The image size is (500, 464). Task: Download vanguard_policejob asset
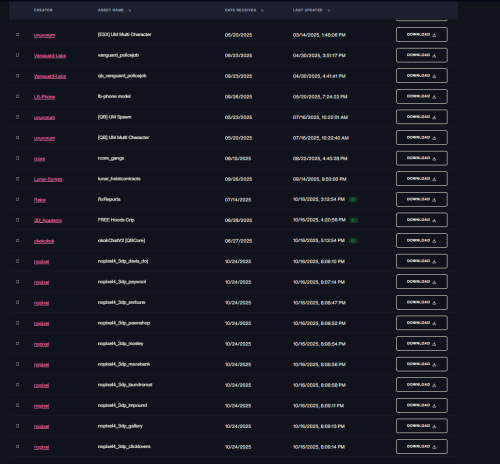pyautogui.click(x=422, y=55)
